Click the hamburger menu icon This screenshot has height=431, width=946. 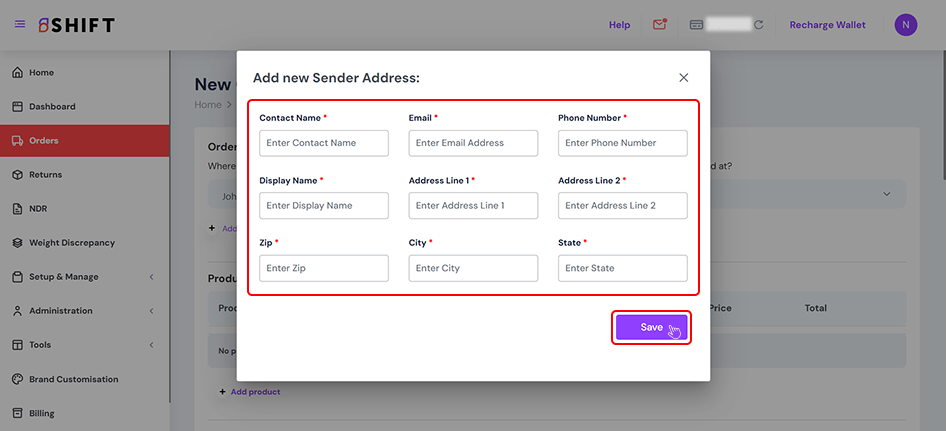coord(20,24)
